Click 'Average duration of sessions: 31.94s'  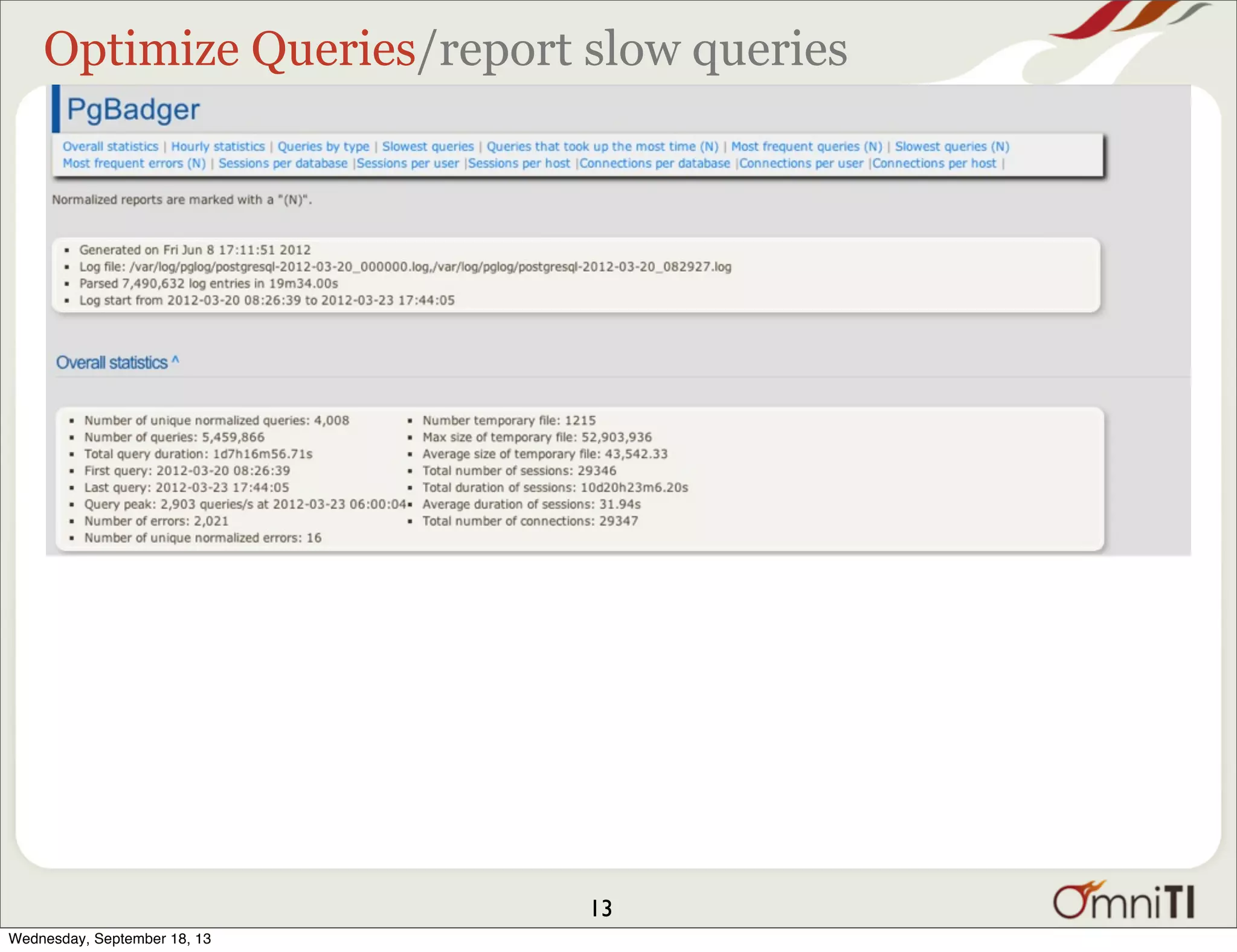click(532, 504)
